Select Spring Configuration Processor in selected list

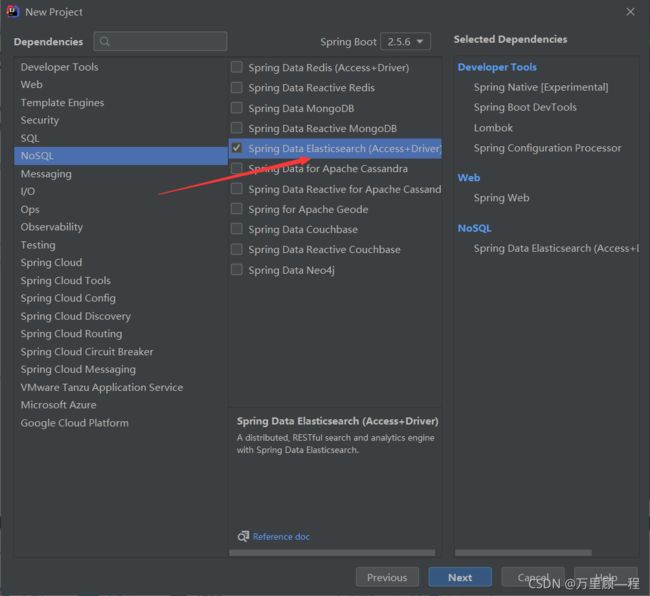pyautogui.click(x=548, y=148)
